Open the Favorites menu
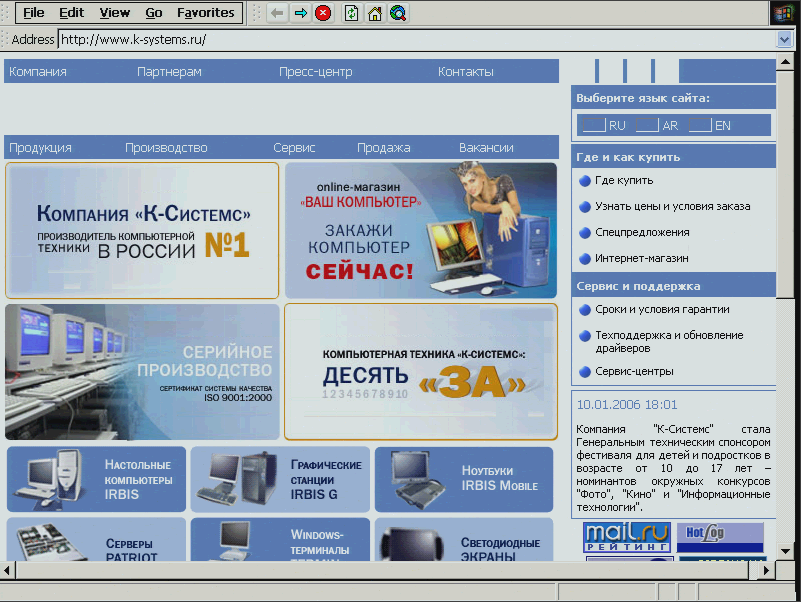 click(205, 13)
